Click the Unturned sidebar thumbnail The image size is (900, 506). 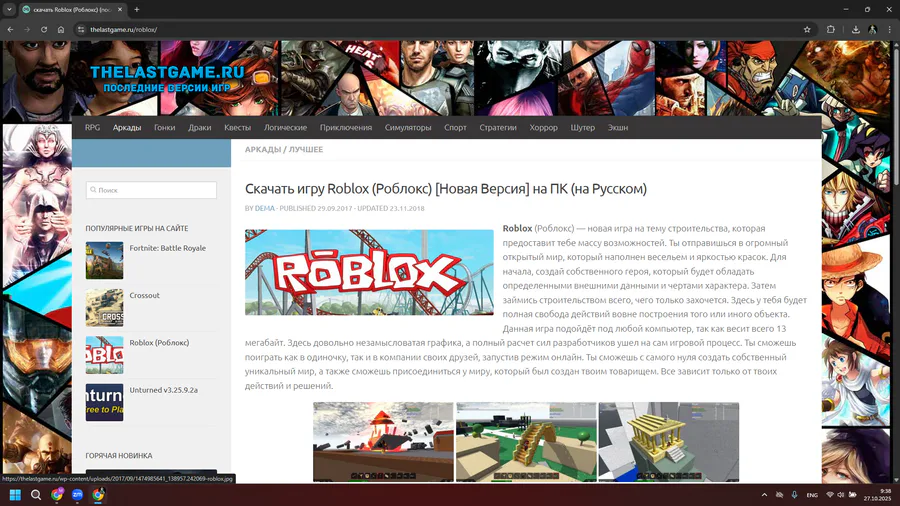click(x=104, y=402)
